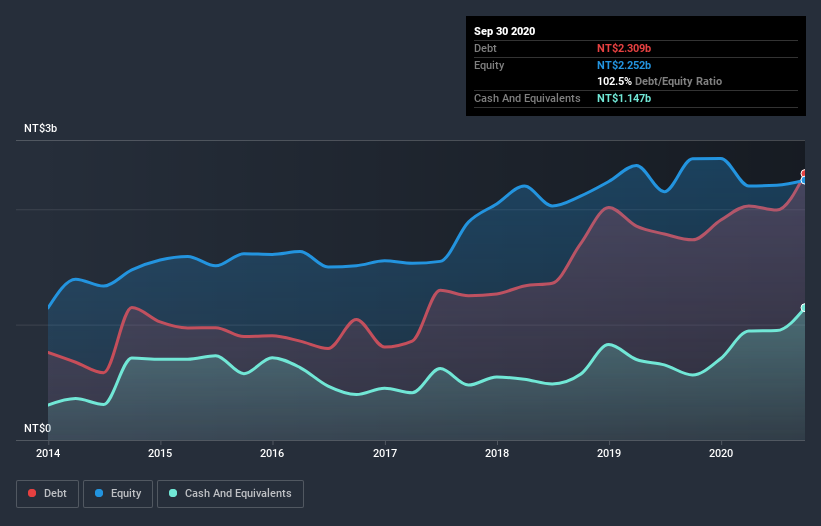Select the 2018 x-axis label
The width and height of the screenshot is (821, 526).
tap(497, 453)
